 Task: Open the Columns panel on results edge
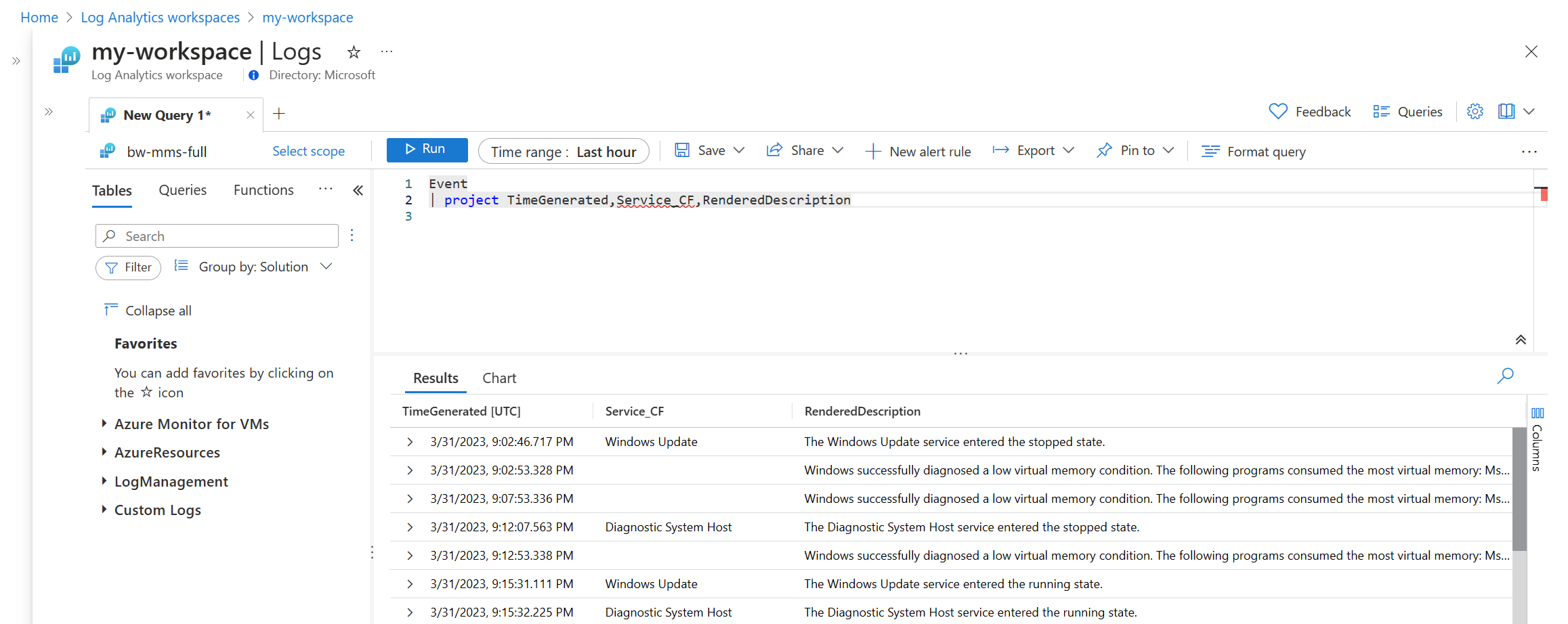pos(1537,439)
